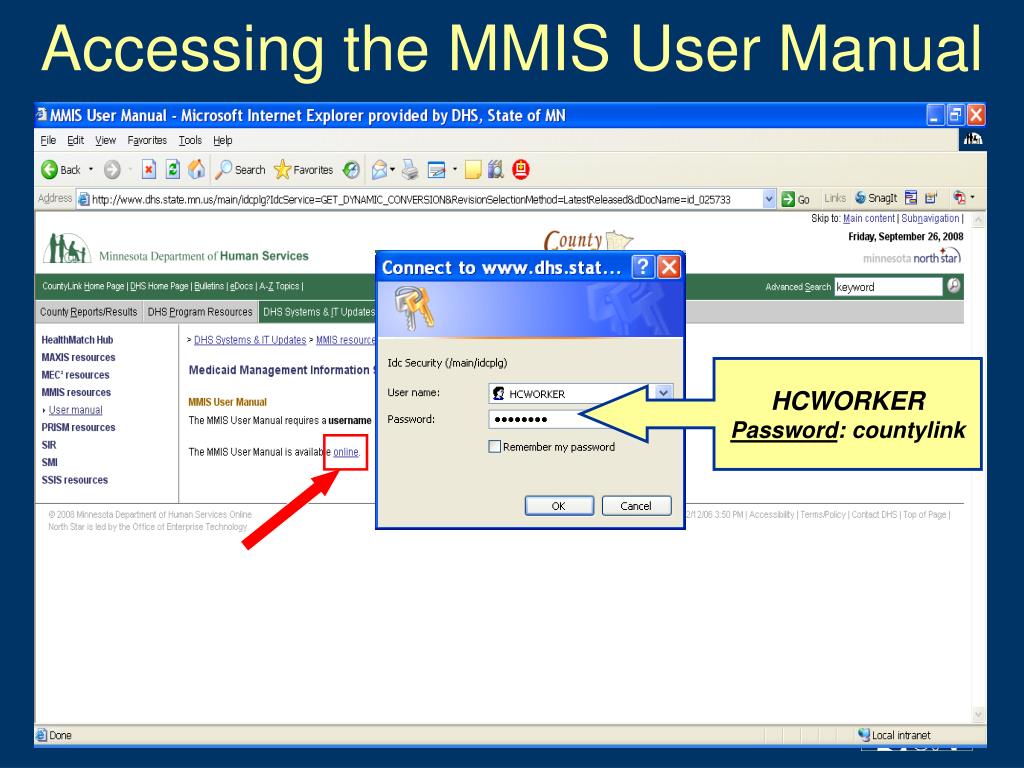Open the User name dropdown arrow
Viewport: 1024px width, 768px height.
click(x=663, y=393)
